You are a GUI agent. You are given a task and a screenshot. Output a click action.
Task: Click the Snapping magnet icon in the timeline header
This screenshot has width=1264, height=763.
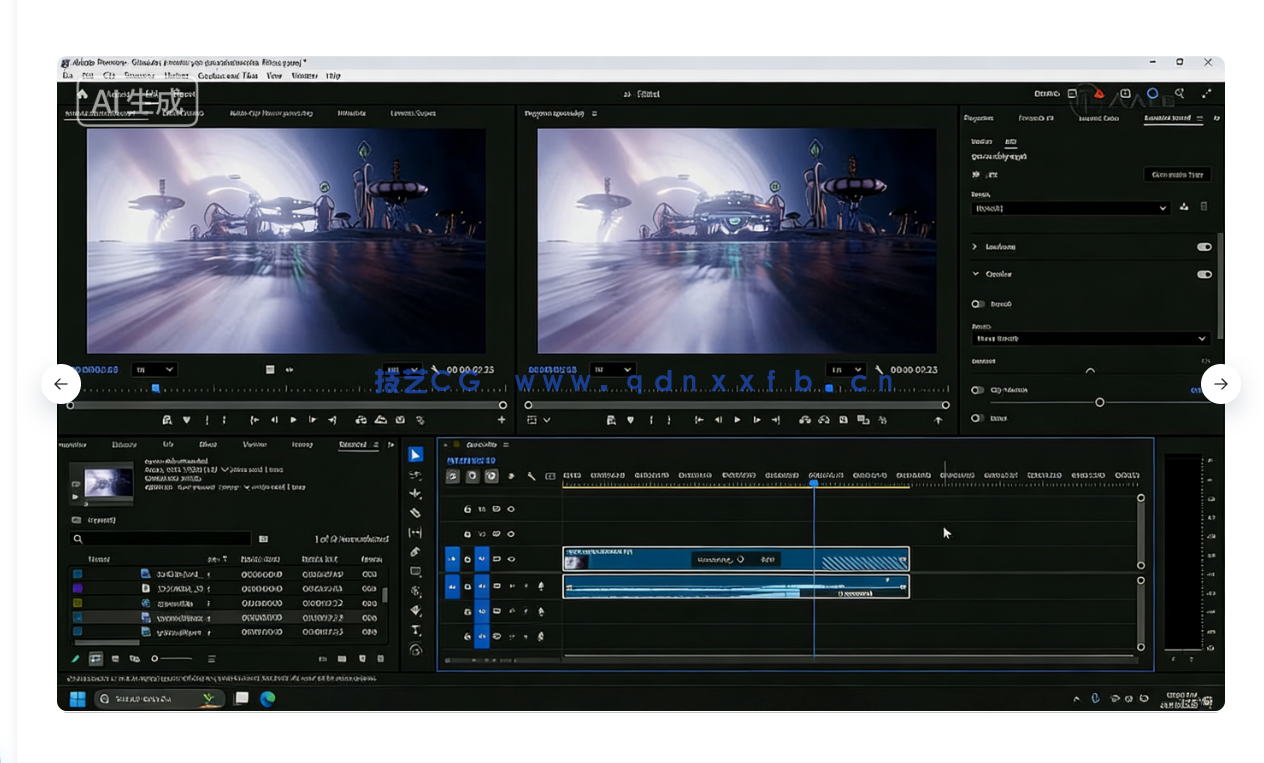coord(471,476)
